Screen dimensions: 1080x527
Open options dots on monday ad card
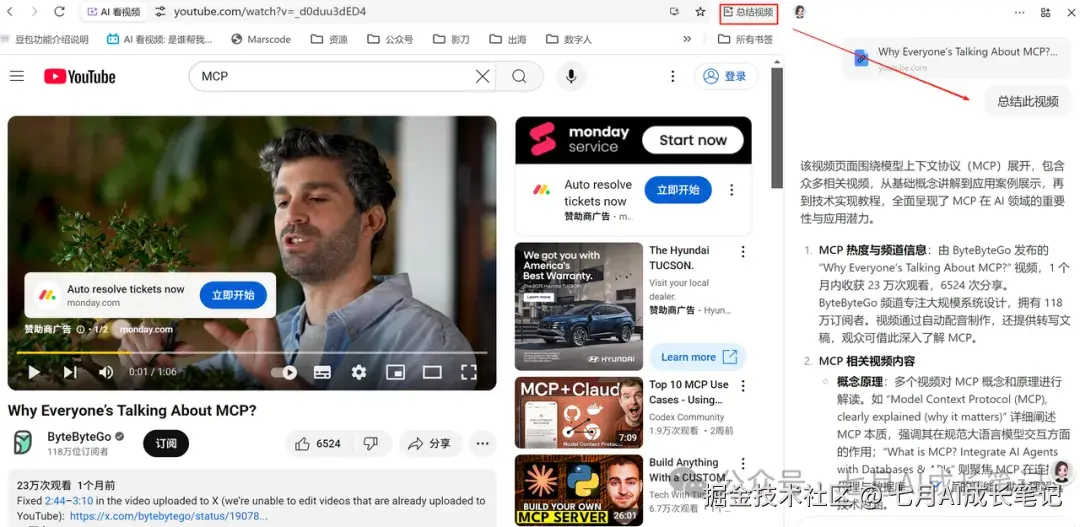pyautogui.click(x=731, y=190)
